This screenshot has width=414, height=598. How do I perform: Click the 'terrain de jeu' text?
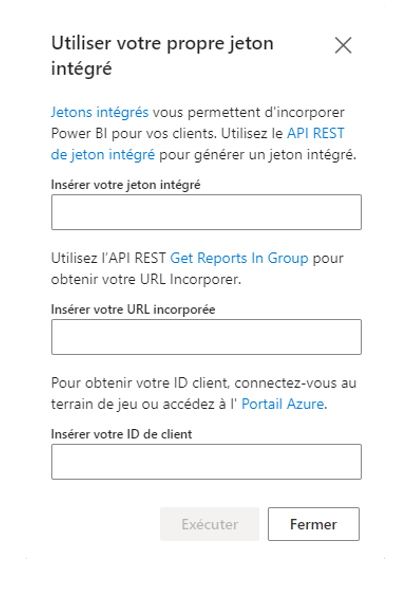tap(95, 404)
